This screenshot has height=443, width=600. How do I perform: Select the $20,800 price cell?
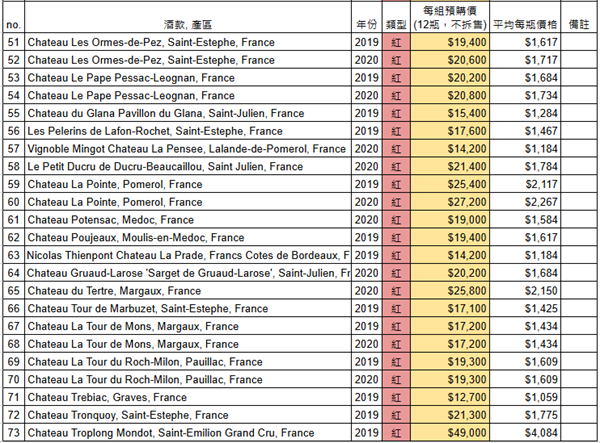(450, 95)
